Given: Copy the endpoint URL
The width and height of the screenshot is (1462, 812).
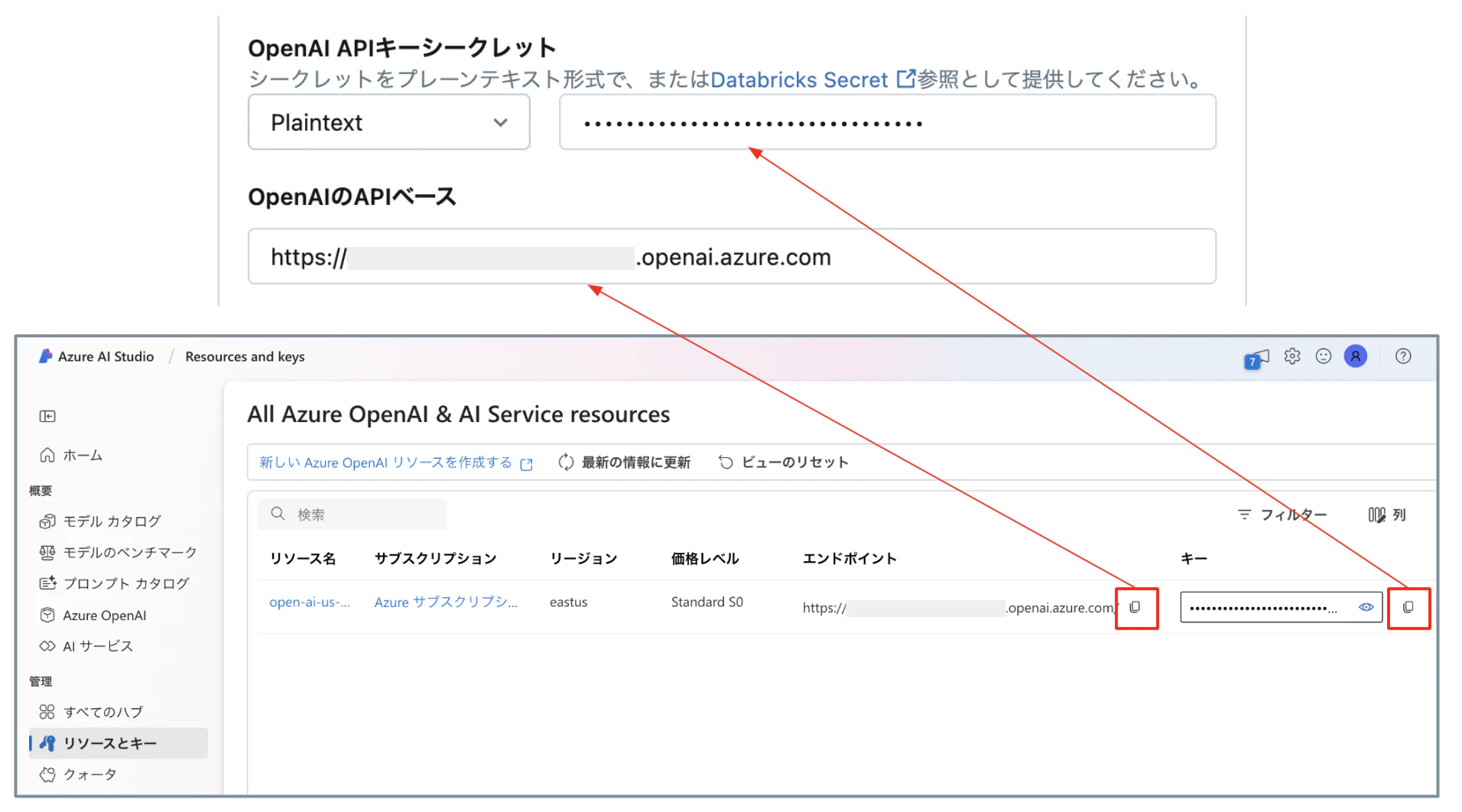Looking at the screenshot, I should coord(1135,608).
